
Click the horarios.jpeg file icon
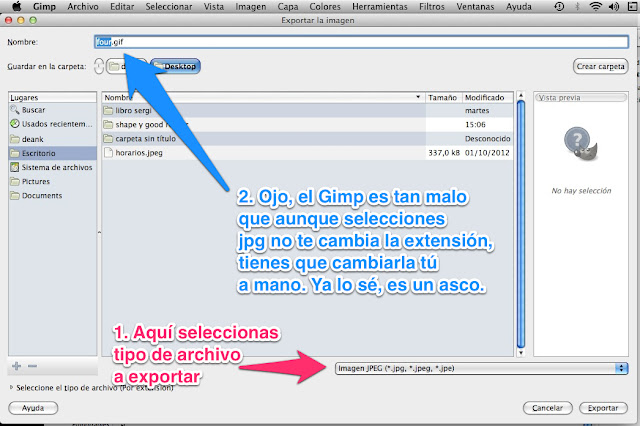pyautogui.click(x=108, y=153)
